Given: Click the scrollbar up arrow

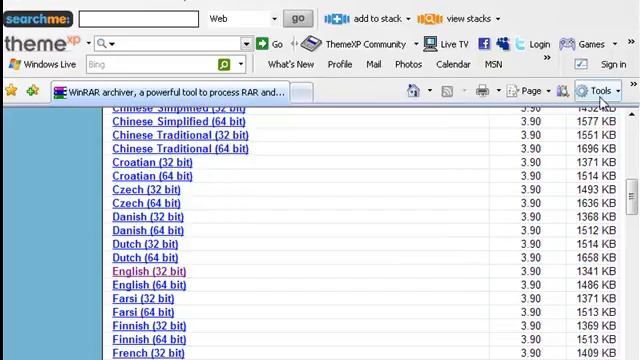Looking at the screenshot, I should (x=632, y=114).
